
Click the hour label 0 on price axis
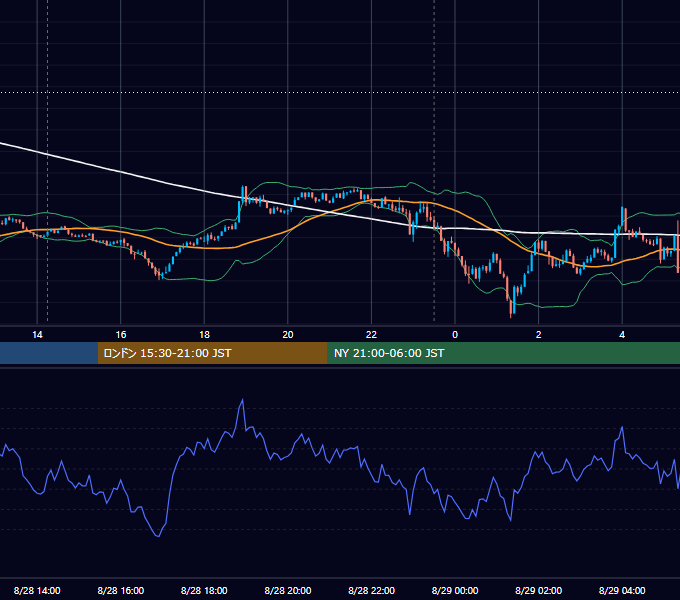[x=455, y=335]
